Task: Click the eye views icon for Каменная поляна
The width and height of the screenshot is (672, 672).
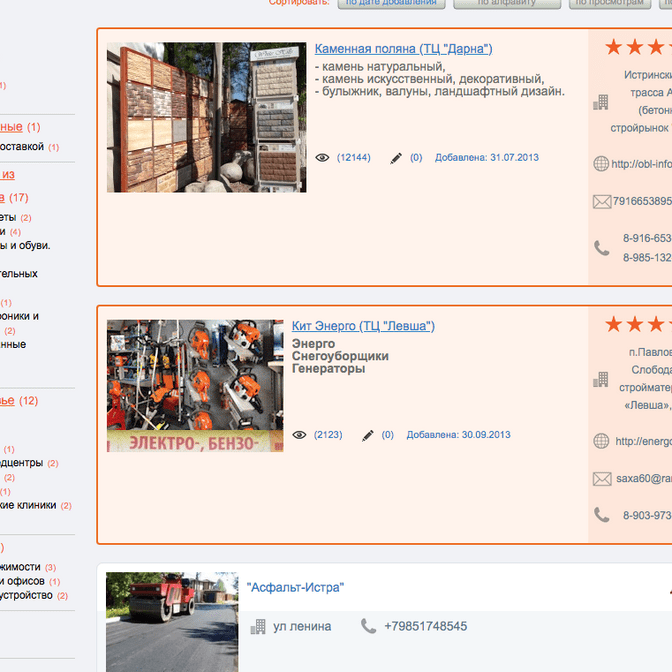Action: tap(322, 158)
